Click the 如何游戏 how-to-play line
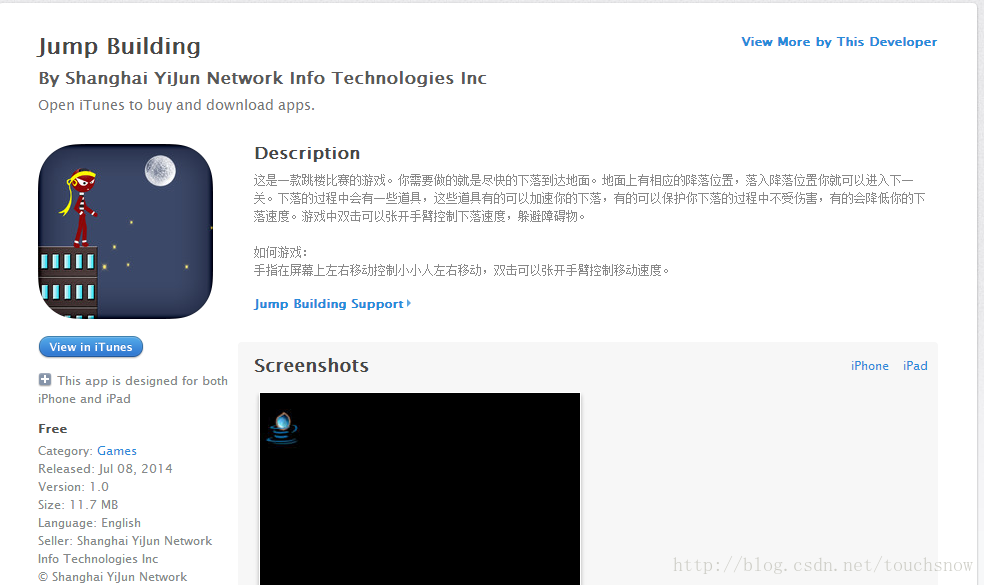Screen dimensions: 984x585 click(x=281, y=252)
